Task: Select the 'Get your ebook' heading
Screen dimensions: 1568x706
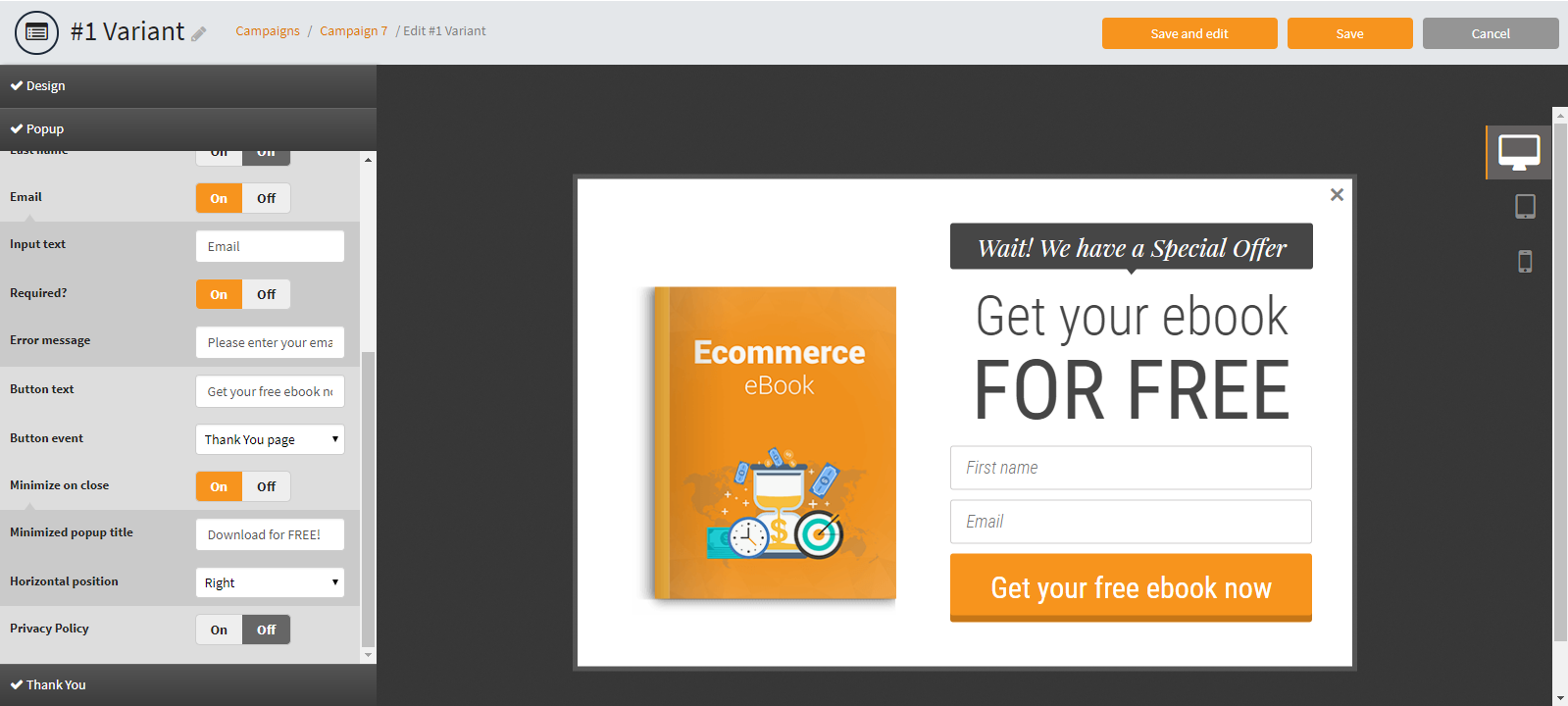Action: pos(1132,317)
